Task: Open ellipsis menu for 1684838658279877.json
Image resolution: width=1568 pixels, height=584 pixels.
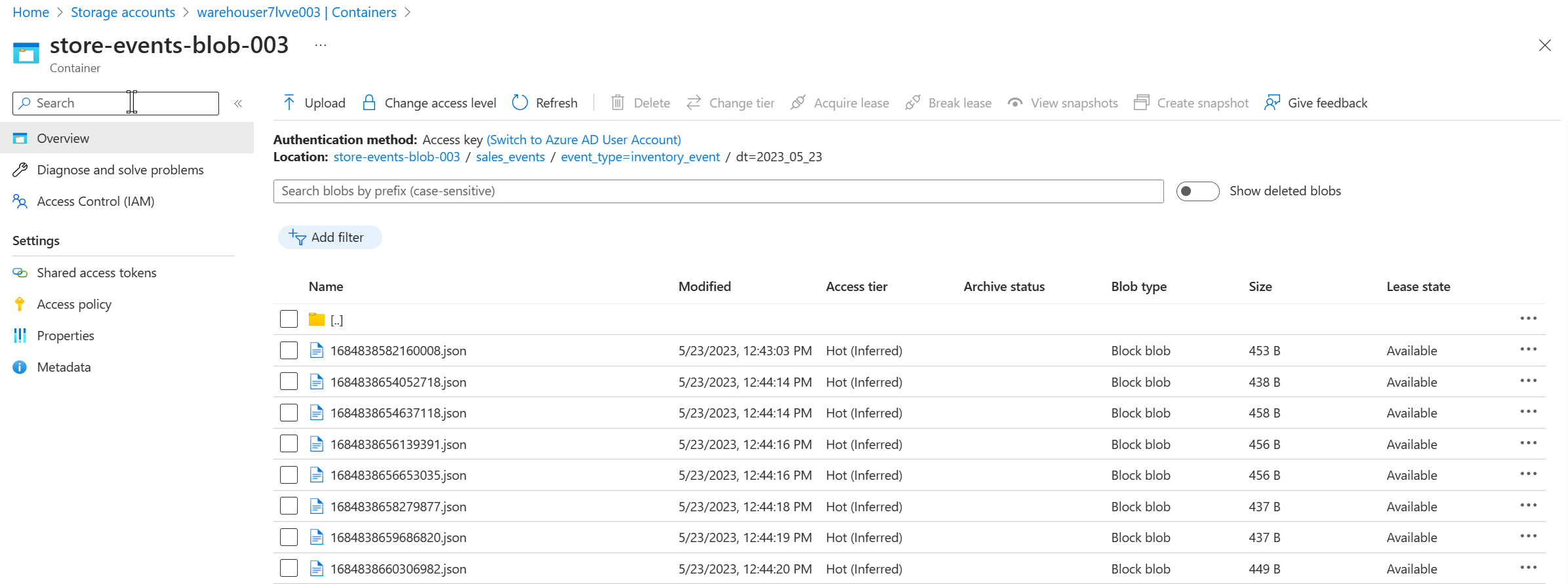Action: 1528,505
